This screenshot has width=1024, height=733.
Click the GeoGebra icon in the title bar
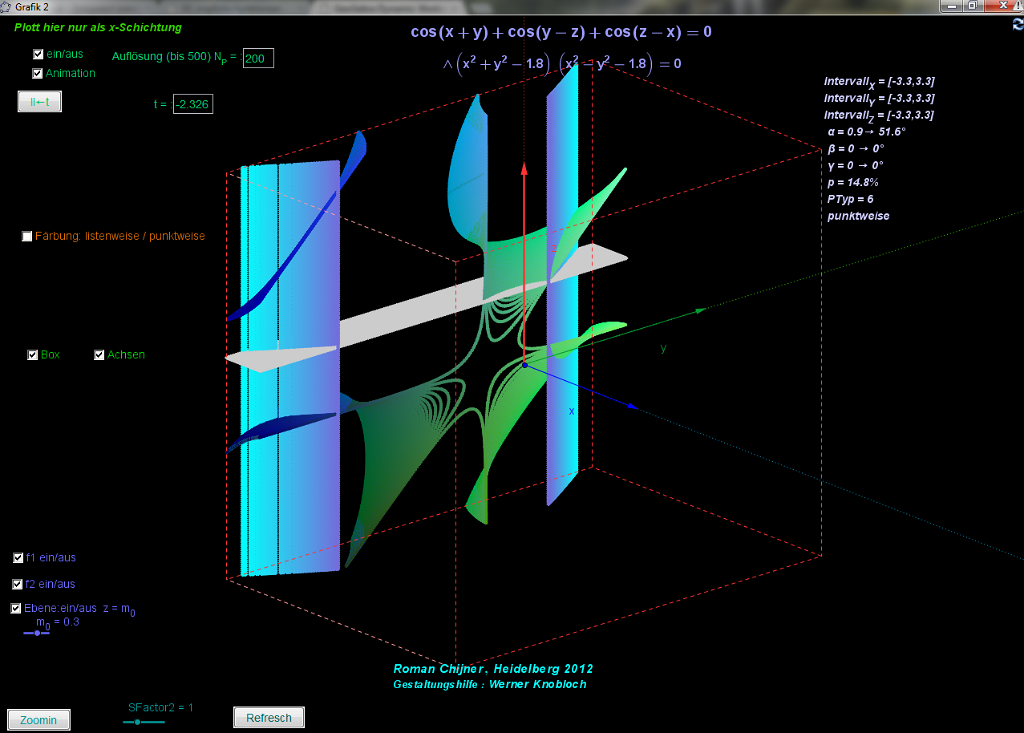tap(6, 7)
